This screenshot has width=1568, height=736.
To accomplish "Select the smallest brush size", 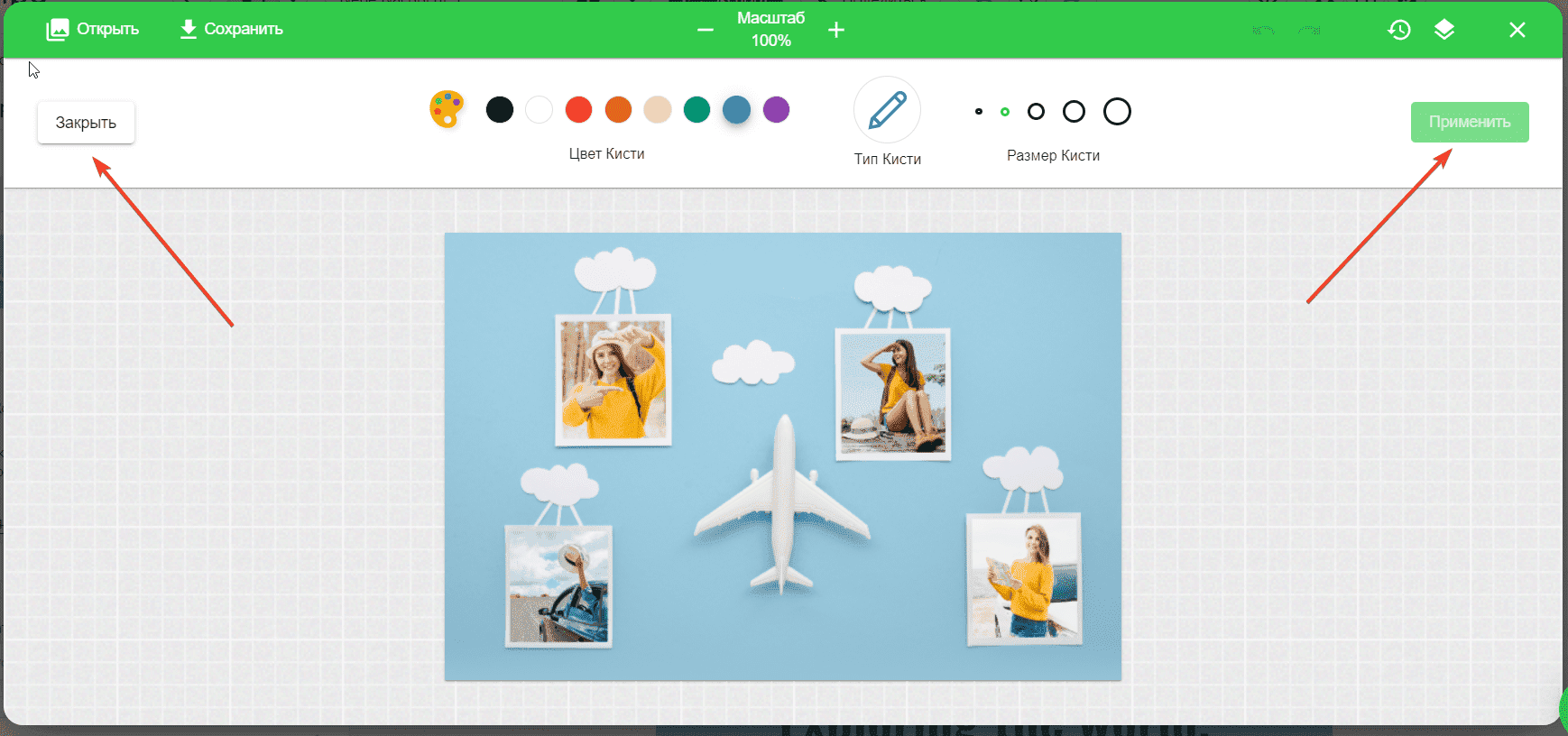I will (979, 112).
